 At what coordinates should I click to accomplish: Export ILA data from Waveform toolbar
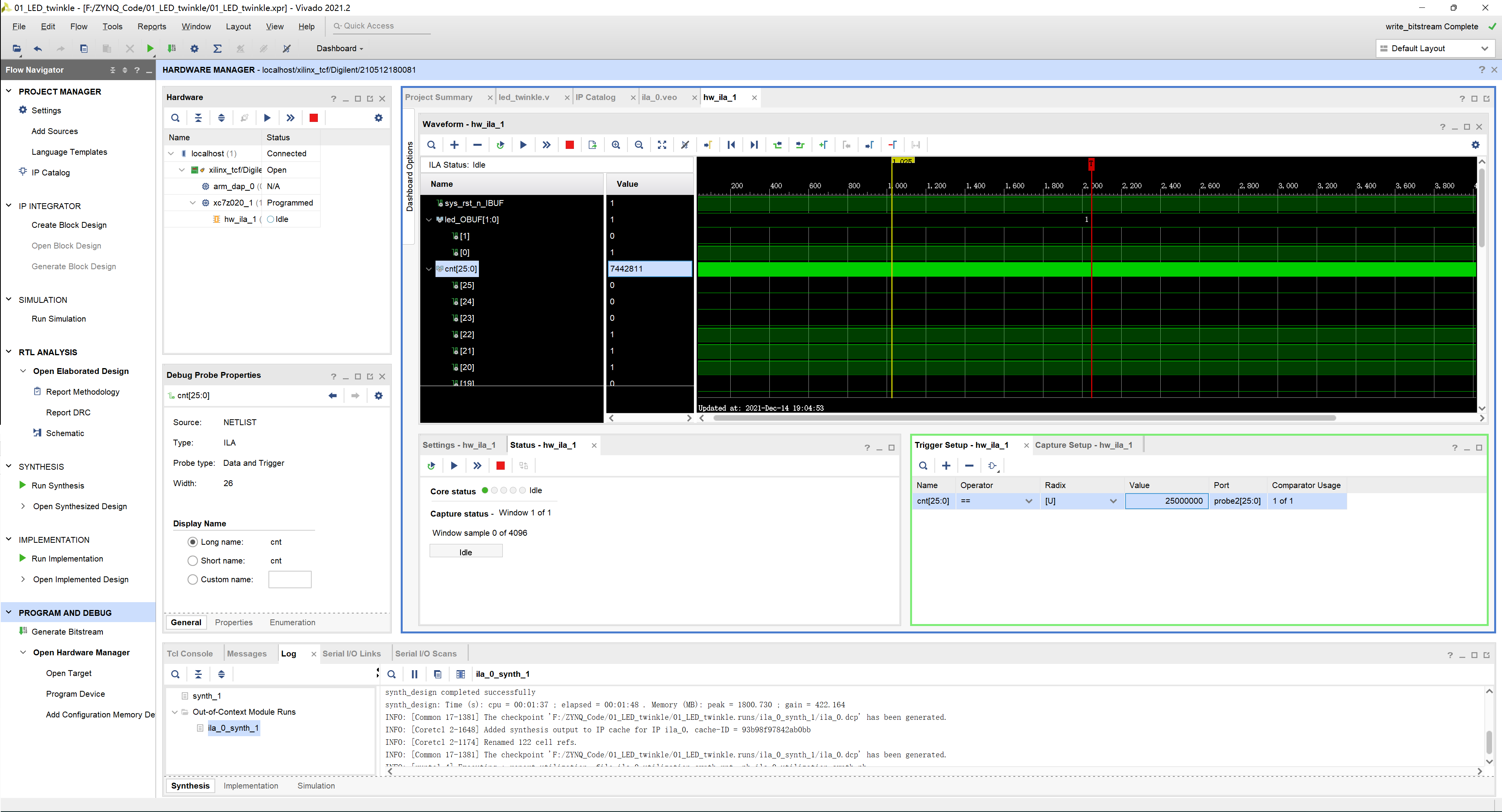(592, 145)
